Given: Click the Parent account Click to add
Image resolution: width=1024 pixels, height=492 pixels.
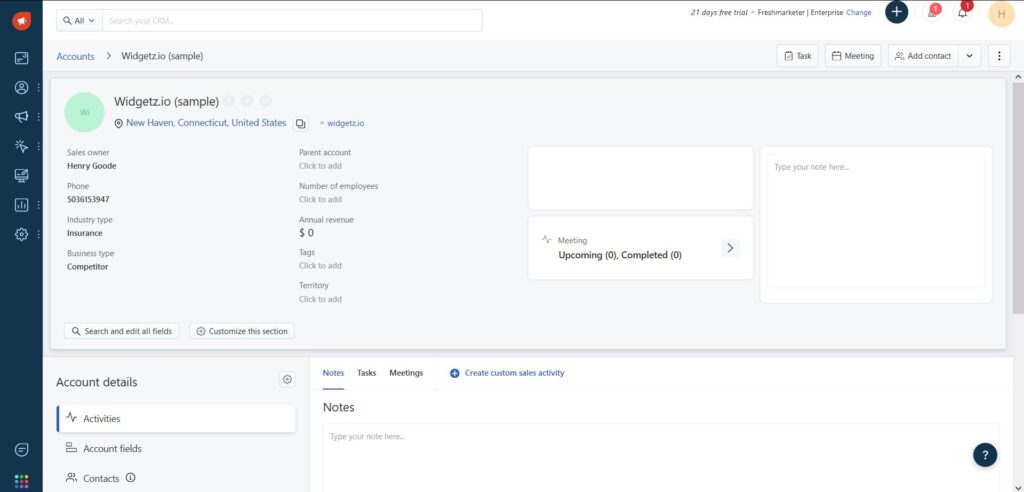Looking at the screenshot, I should 320,166.
